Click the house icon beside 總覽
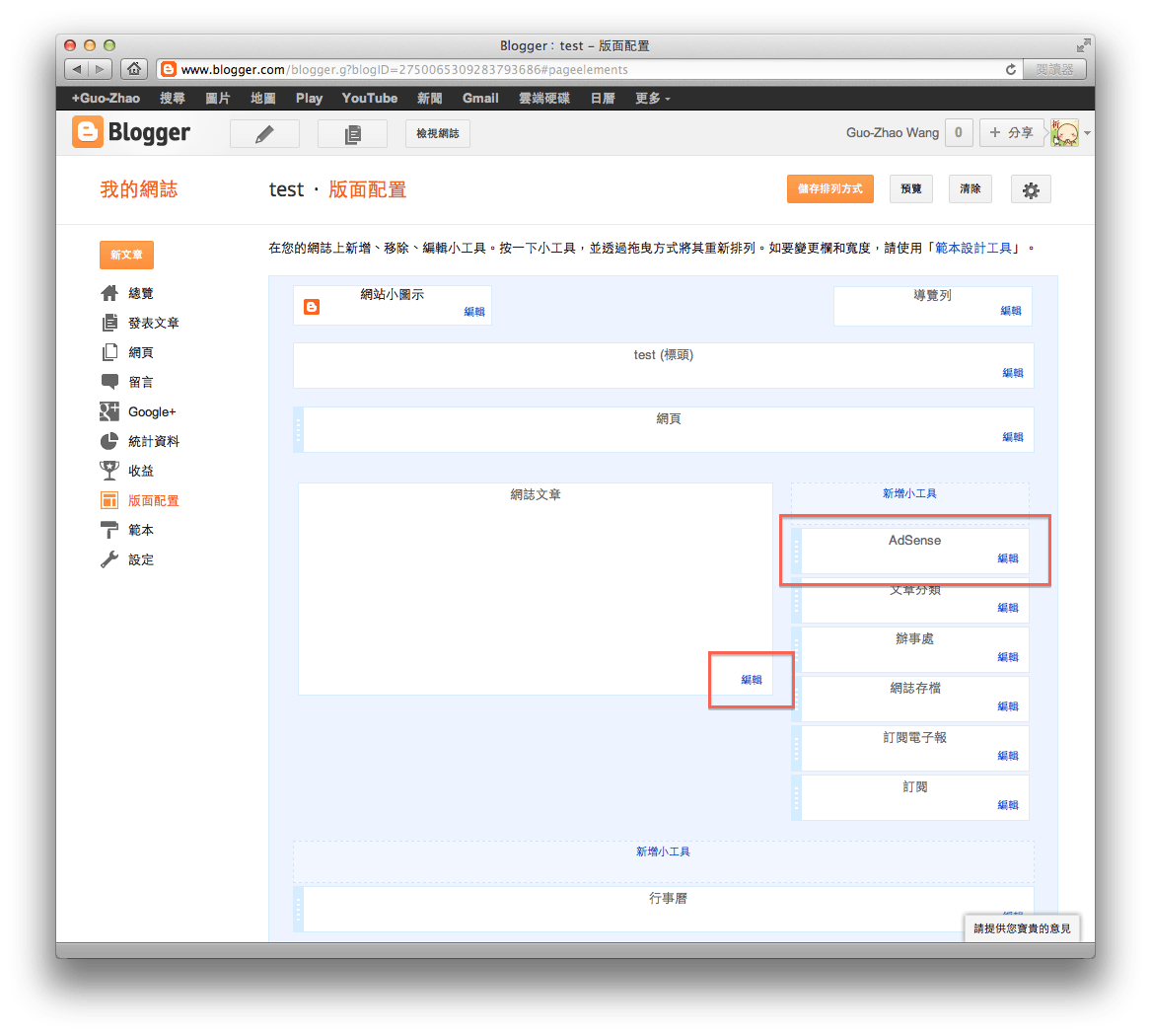1151x1036 pixels. (108, 292)
